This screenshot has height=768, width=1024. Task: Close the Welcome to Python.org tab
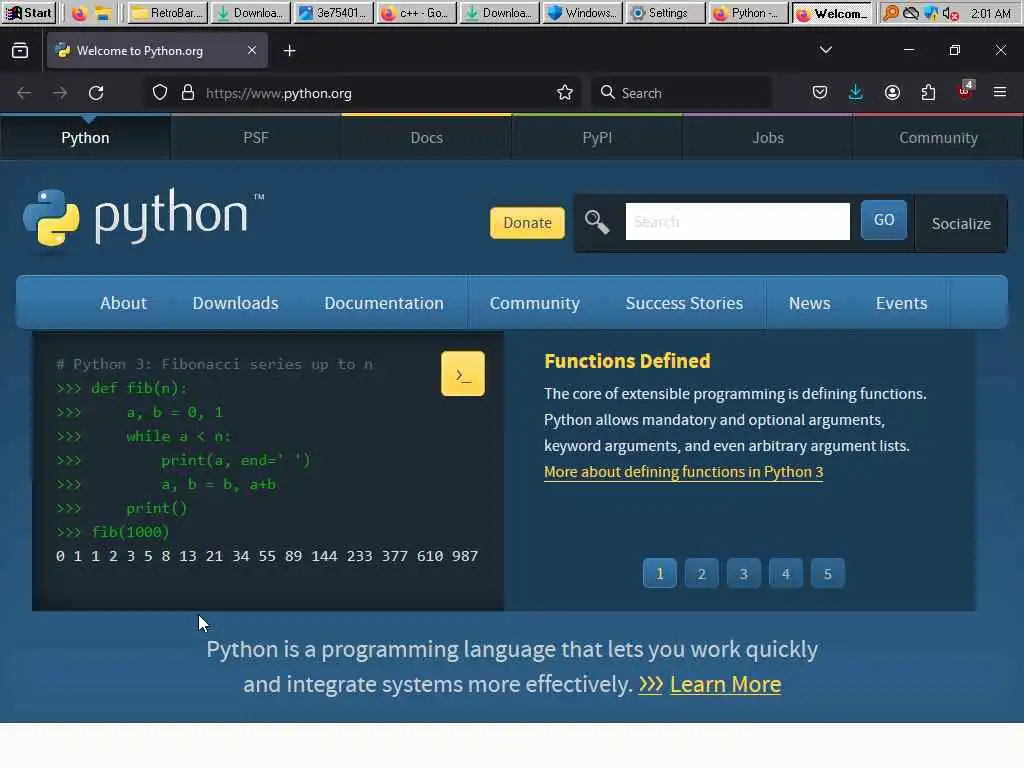coord(252,50)
